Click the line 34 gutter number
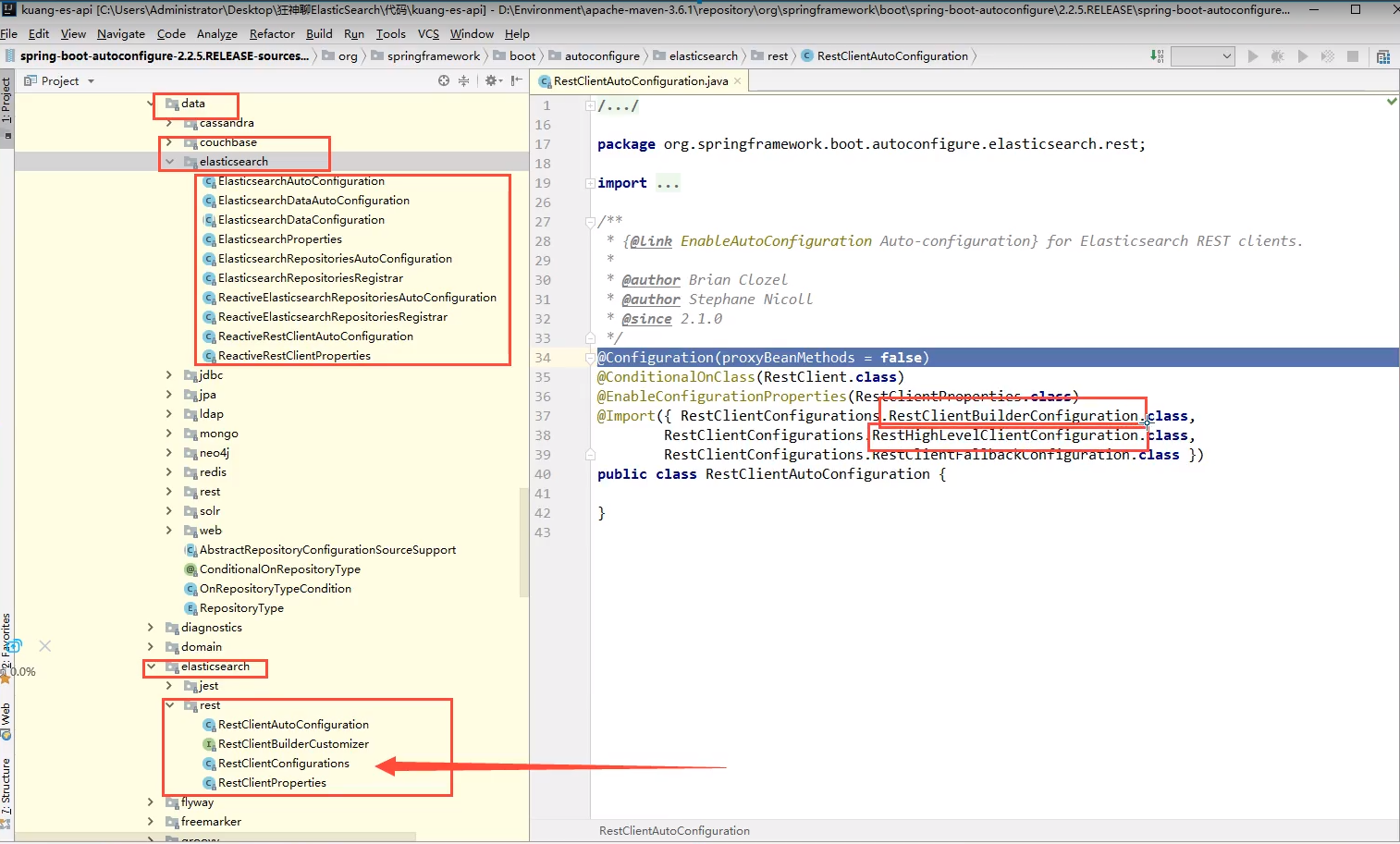 click(543, 358)
